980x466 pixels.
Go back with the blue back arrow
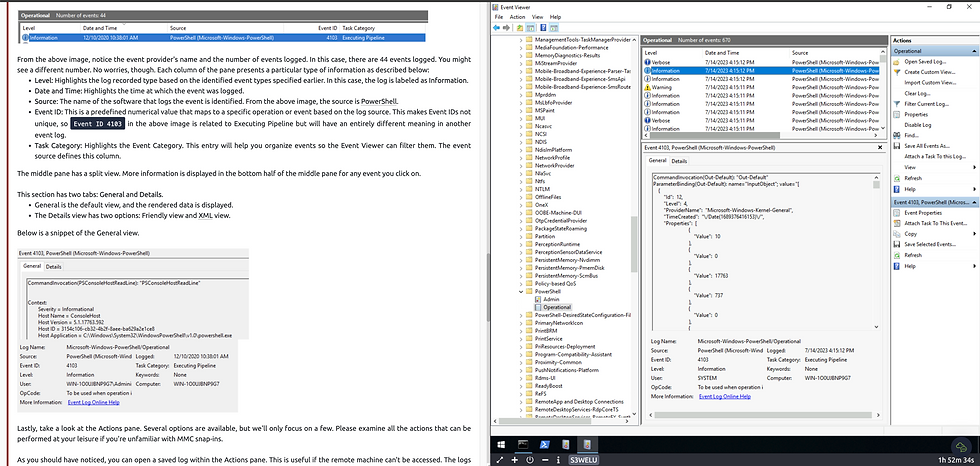496,28
